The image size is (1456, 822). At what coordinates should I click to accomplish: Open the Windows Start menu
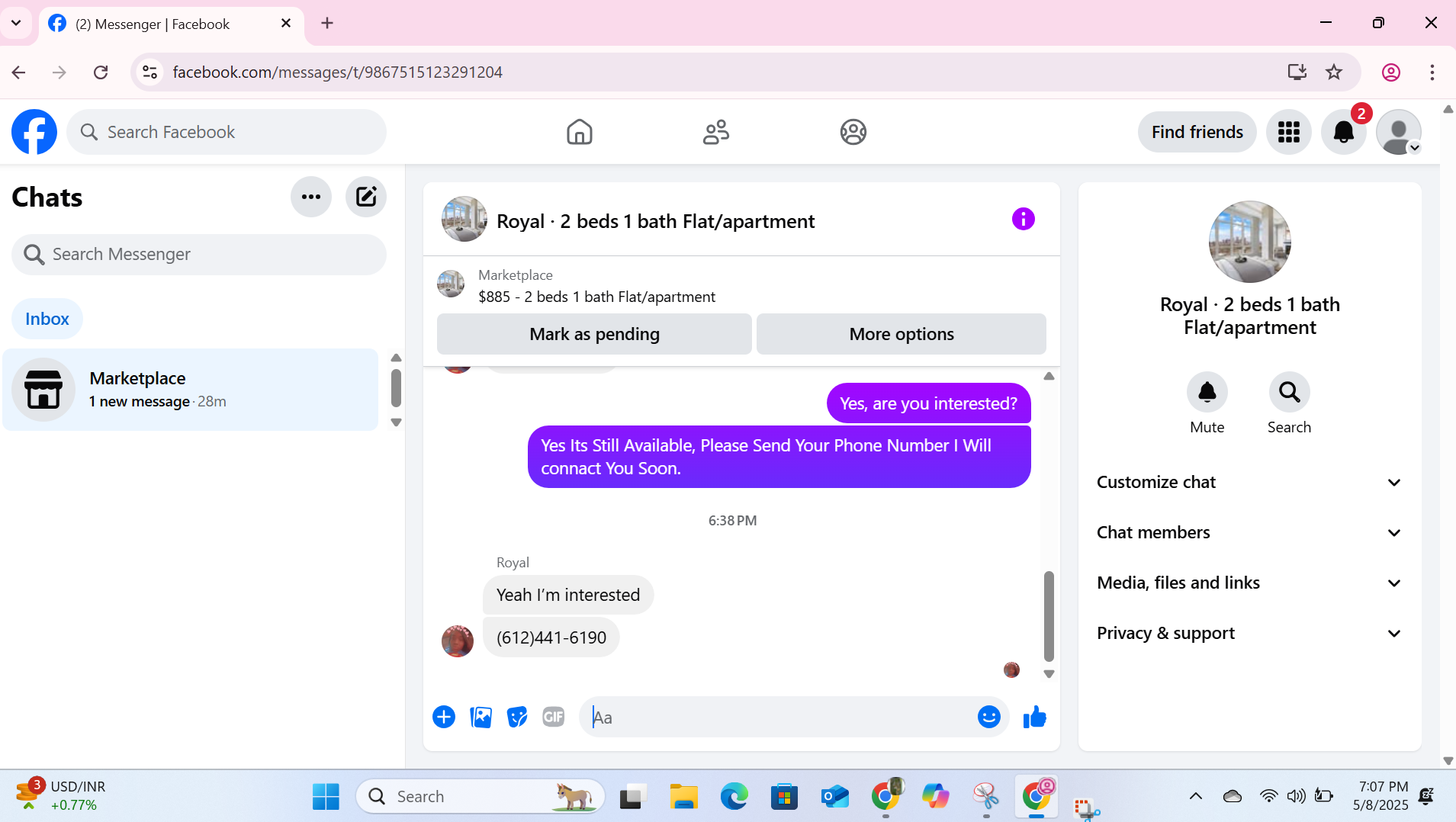pyautogui.click(x=326, y=796)
